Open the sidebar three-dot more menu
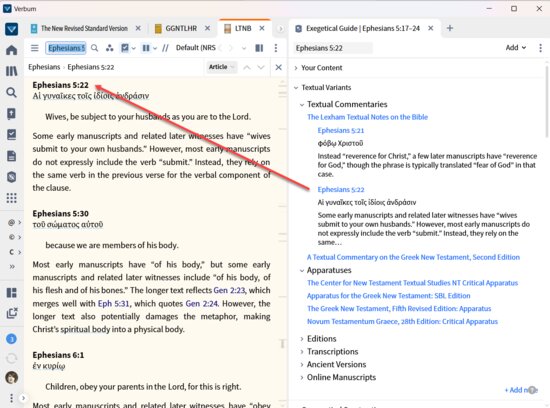 pos(12,398)
